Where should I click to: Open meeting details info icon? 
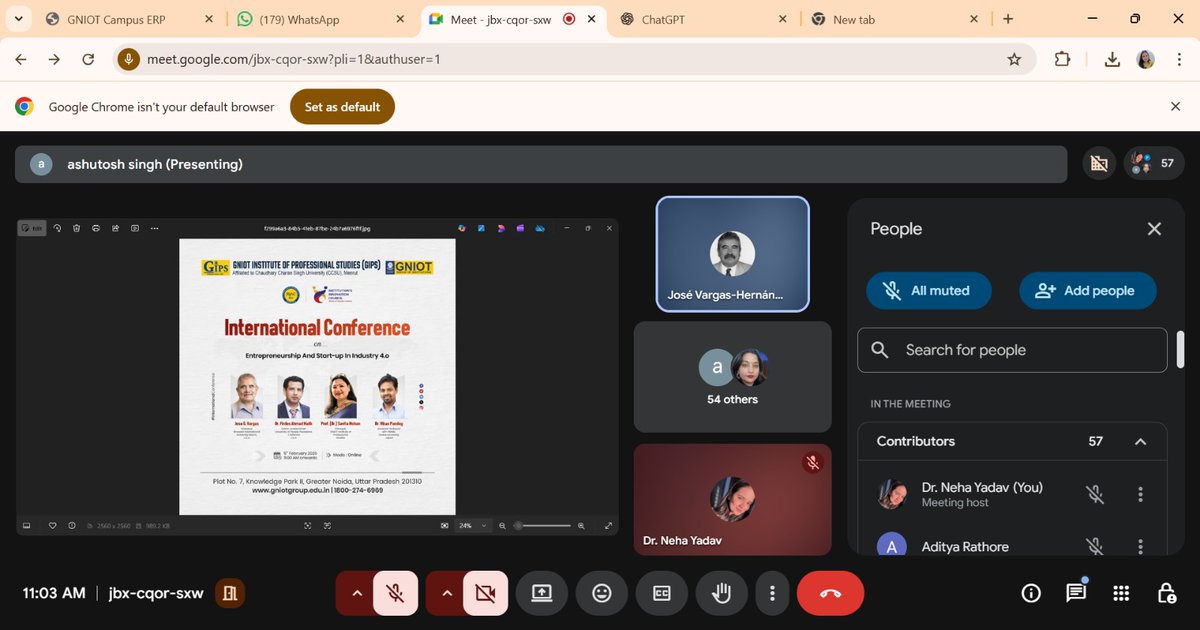click(x=1031, y=593)
